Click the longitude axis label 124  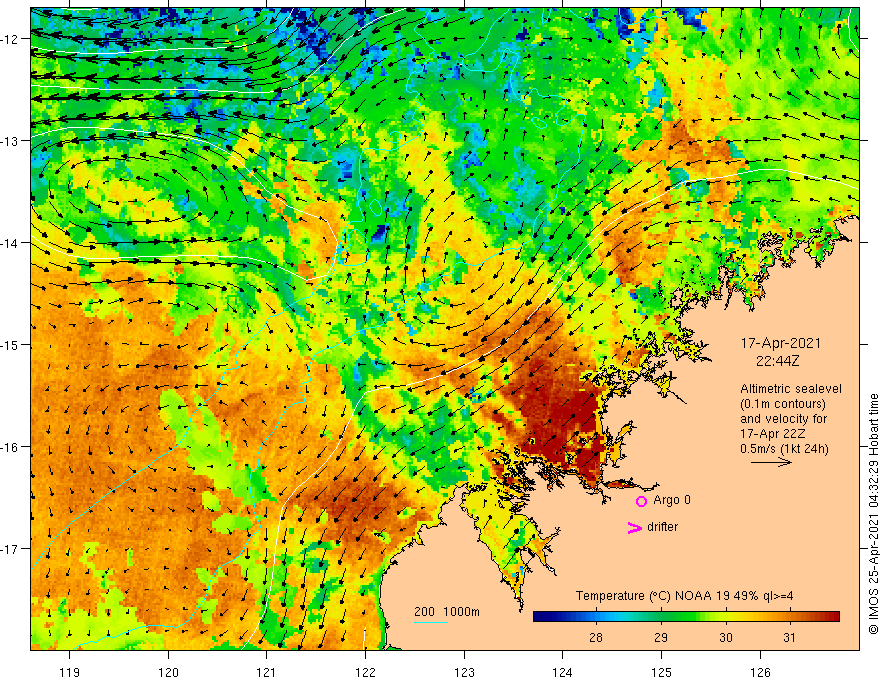click(562, 672)
